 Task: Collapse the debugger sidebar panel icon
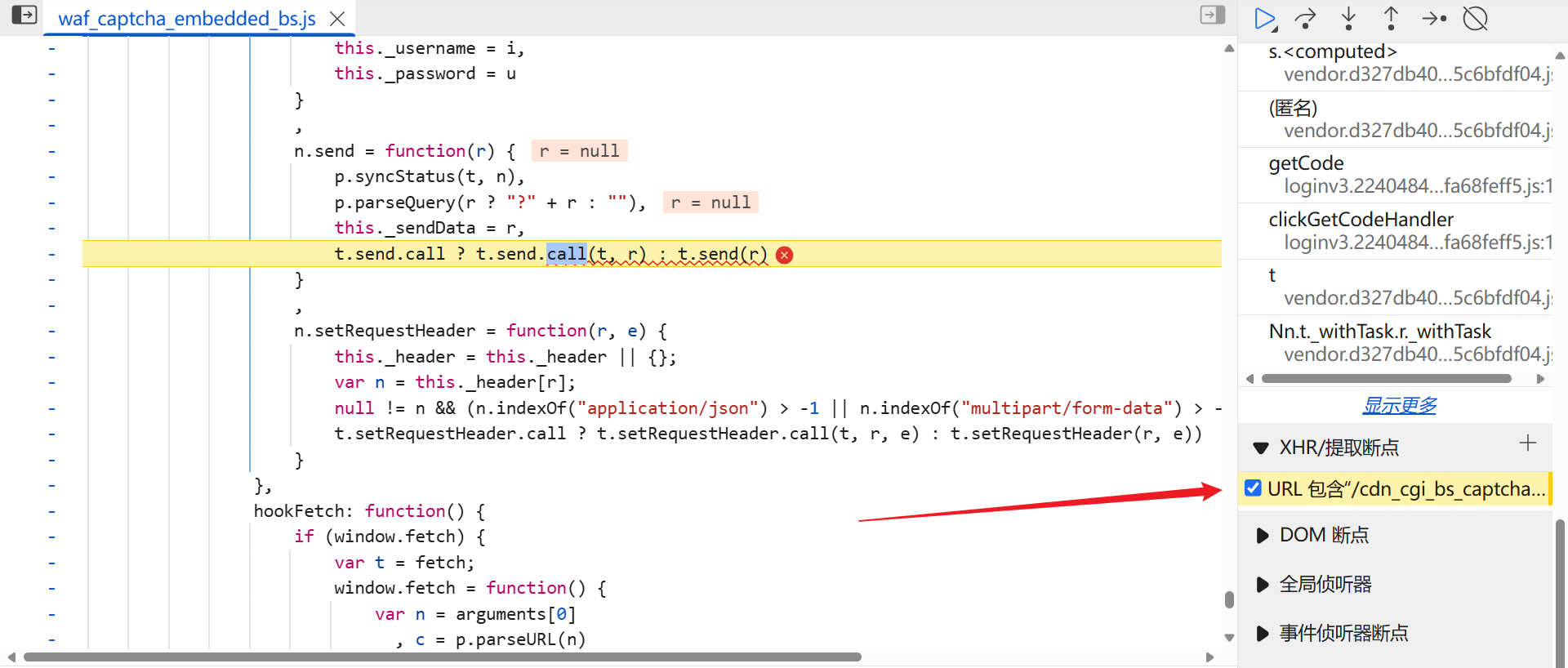tap(1213, 15)
